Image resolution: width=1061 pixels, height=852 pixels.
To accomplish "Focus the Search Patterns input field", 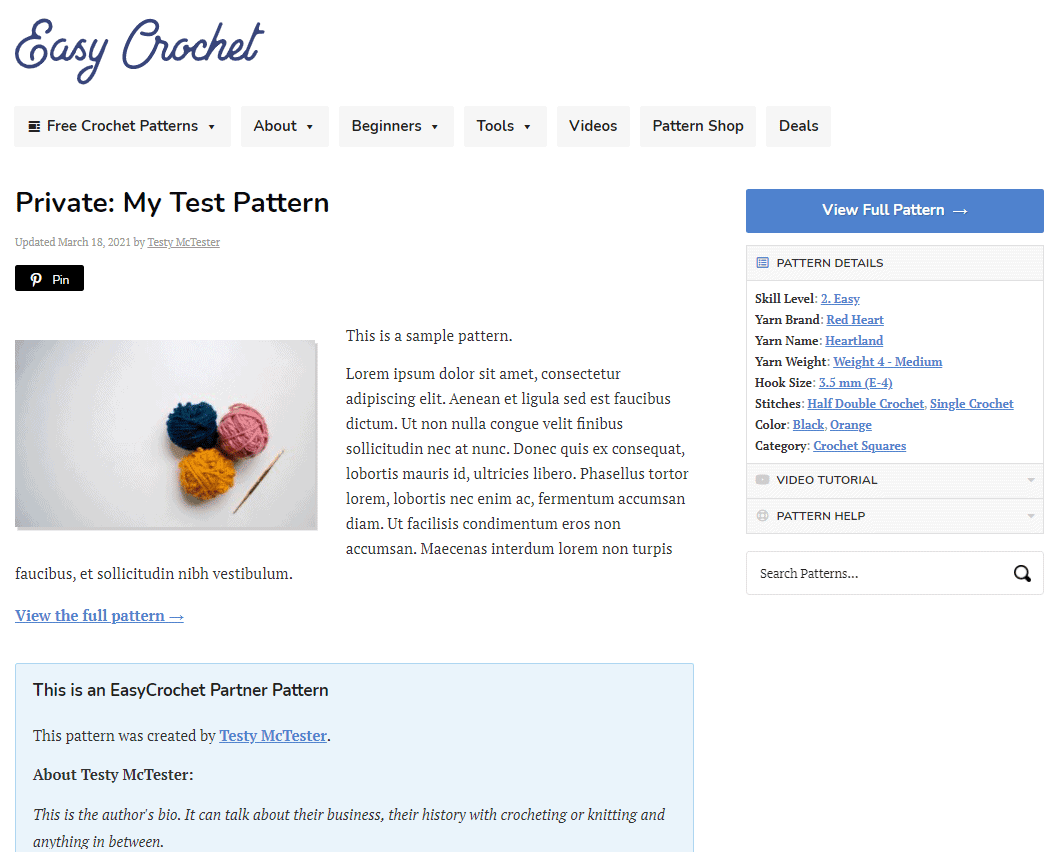I will [x=880, y=574].
